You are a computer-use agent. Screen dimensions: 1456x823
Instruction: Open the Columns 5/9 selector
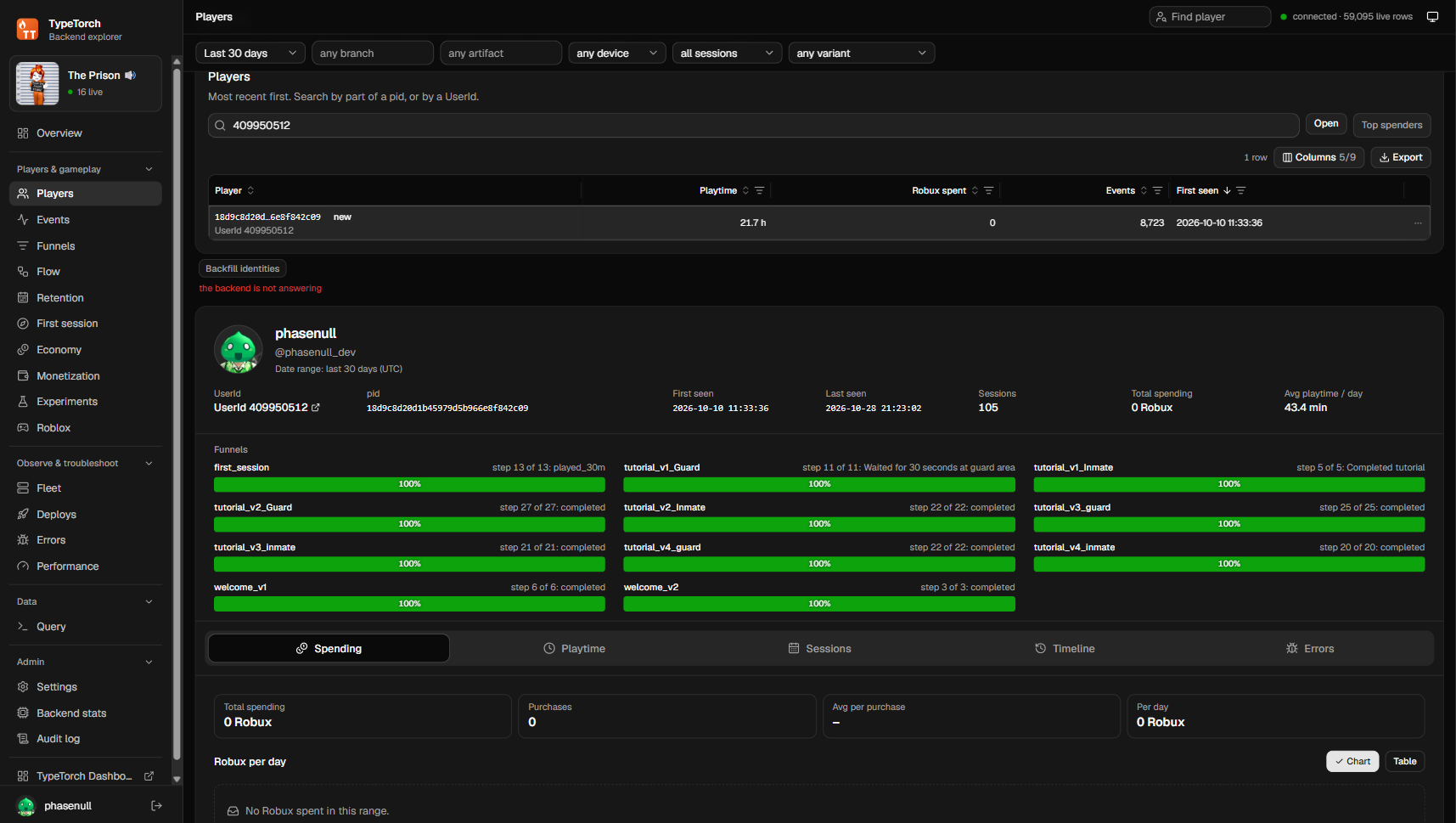pos(1318,157)
